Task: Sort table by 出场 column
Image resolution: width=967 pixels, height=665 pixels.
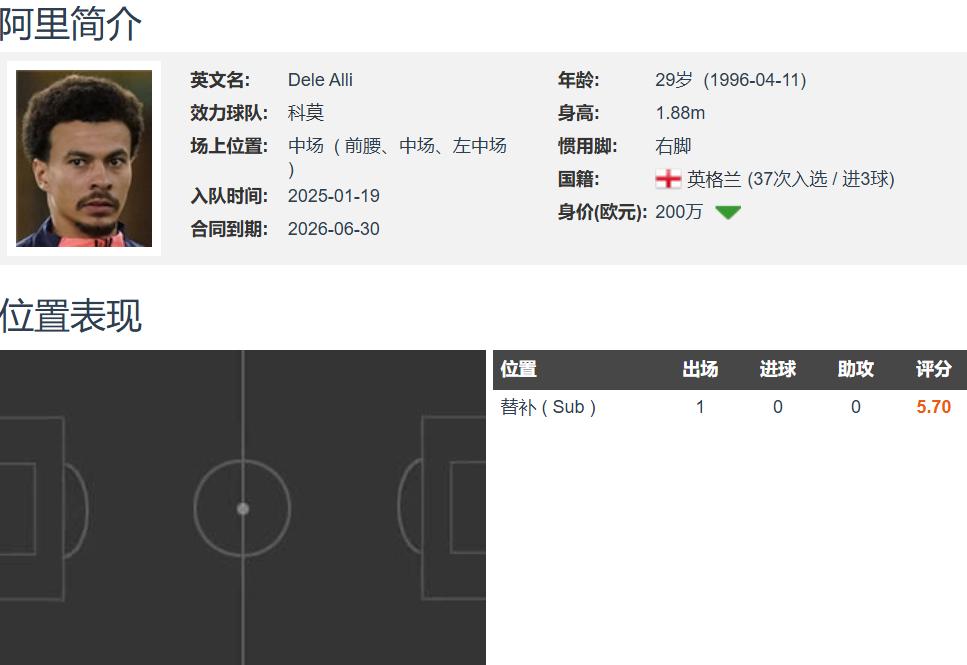Action: [700, 369]
